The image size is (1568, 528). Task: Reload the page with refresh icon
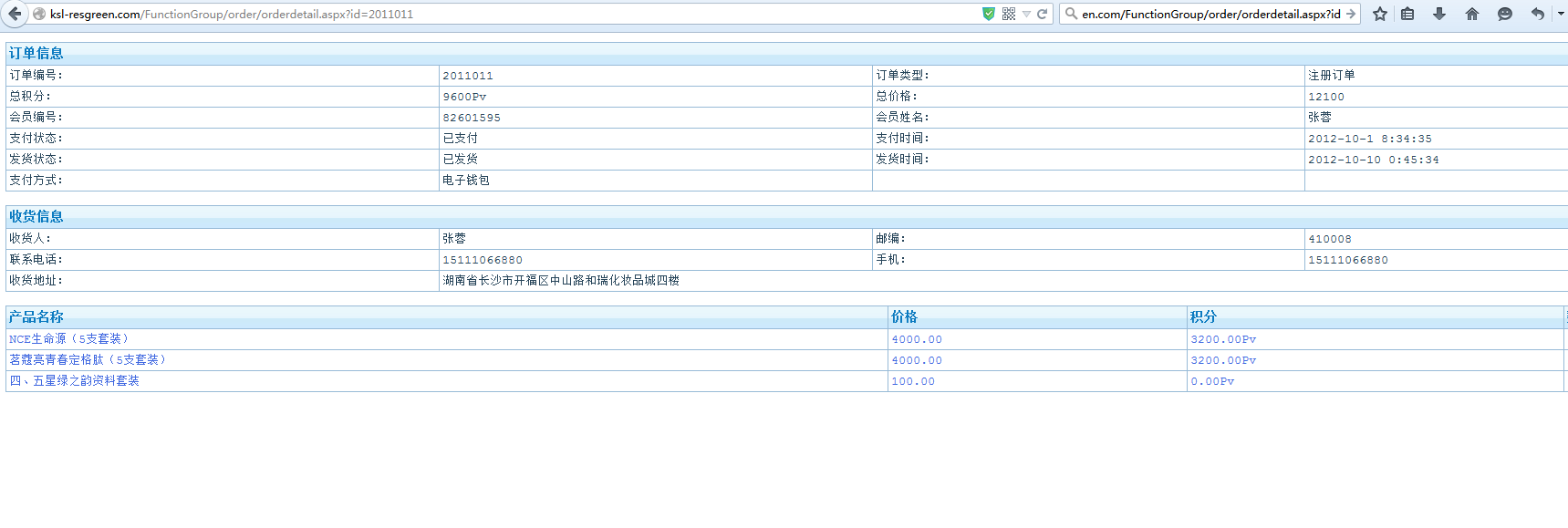(1042, 14)
